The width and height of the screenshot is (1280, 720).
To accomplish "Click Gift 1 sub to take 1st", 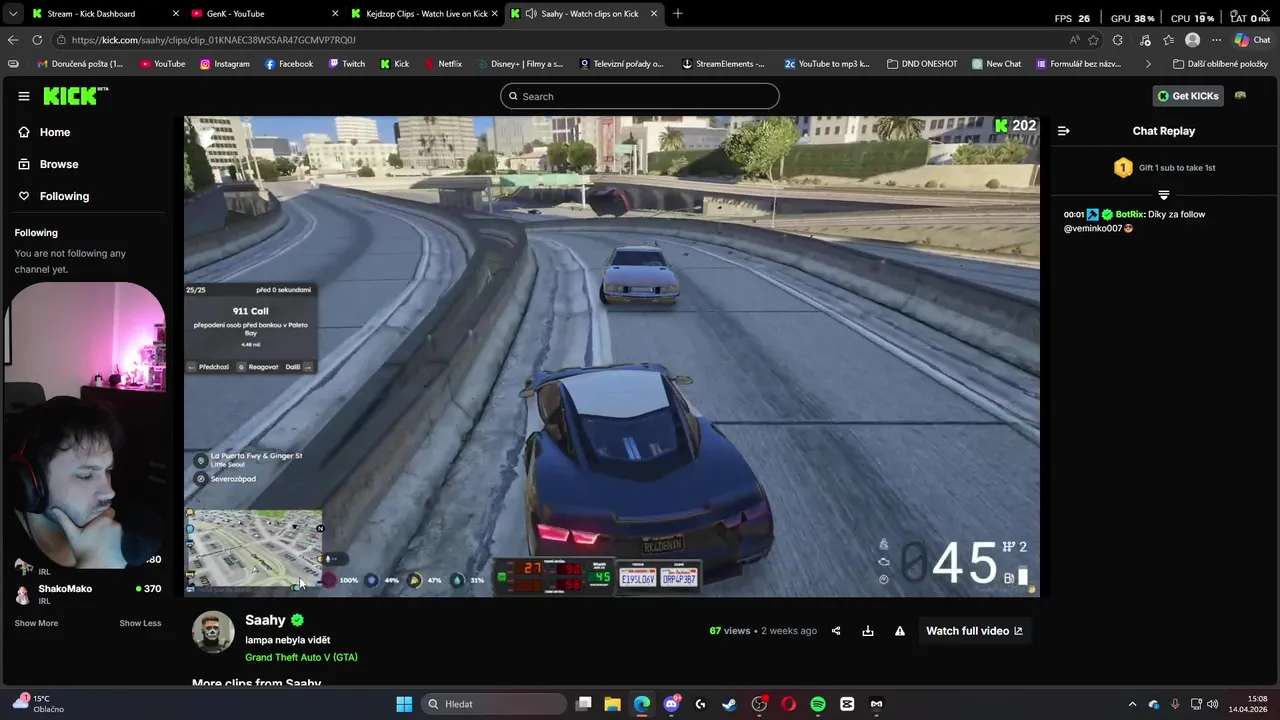I will [x=1164, y=168].
